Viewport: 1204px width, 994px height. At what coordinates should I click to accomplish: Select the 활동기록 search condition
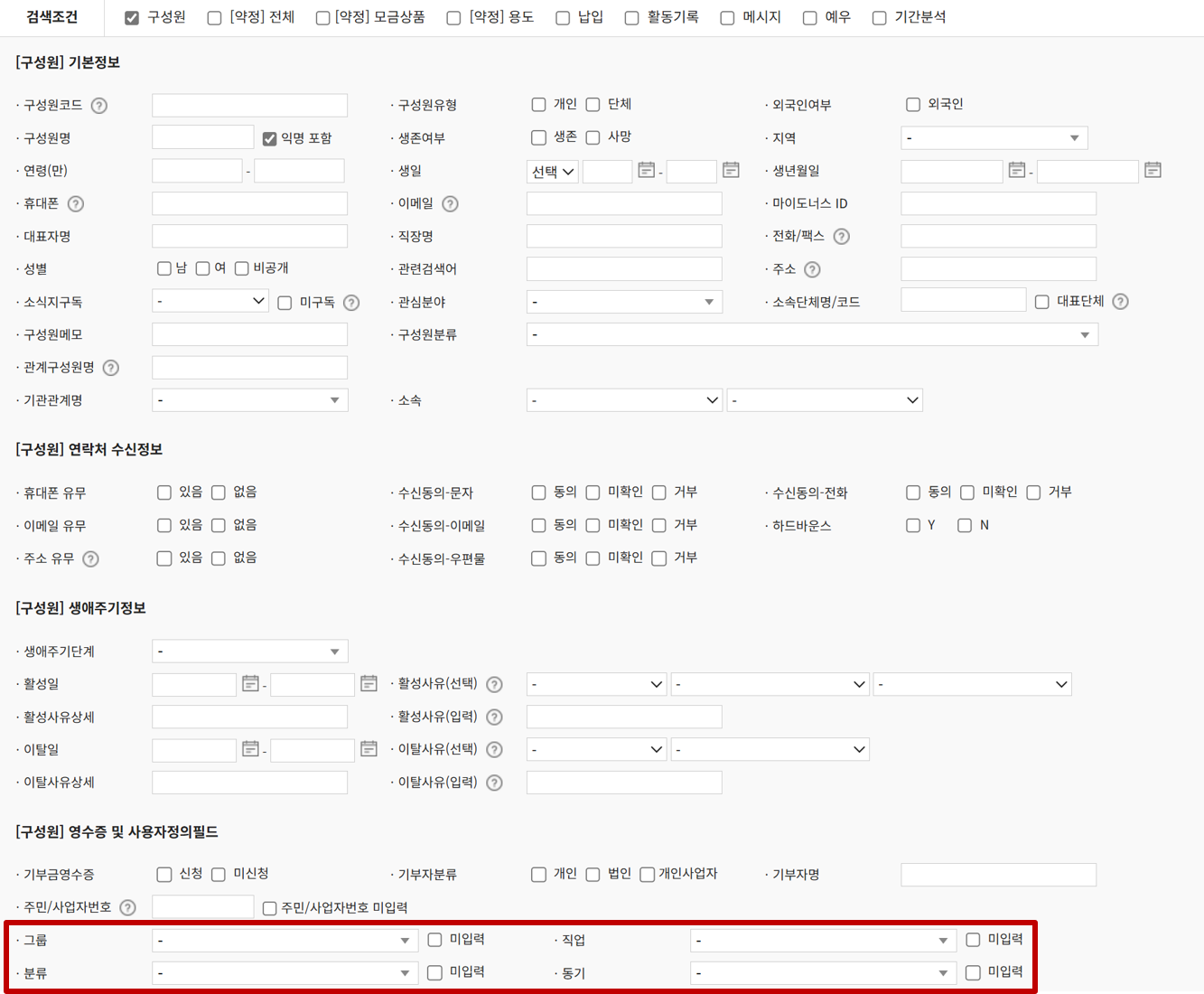pyautogui.click(x=631, y=18)
